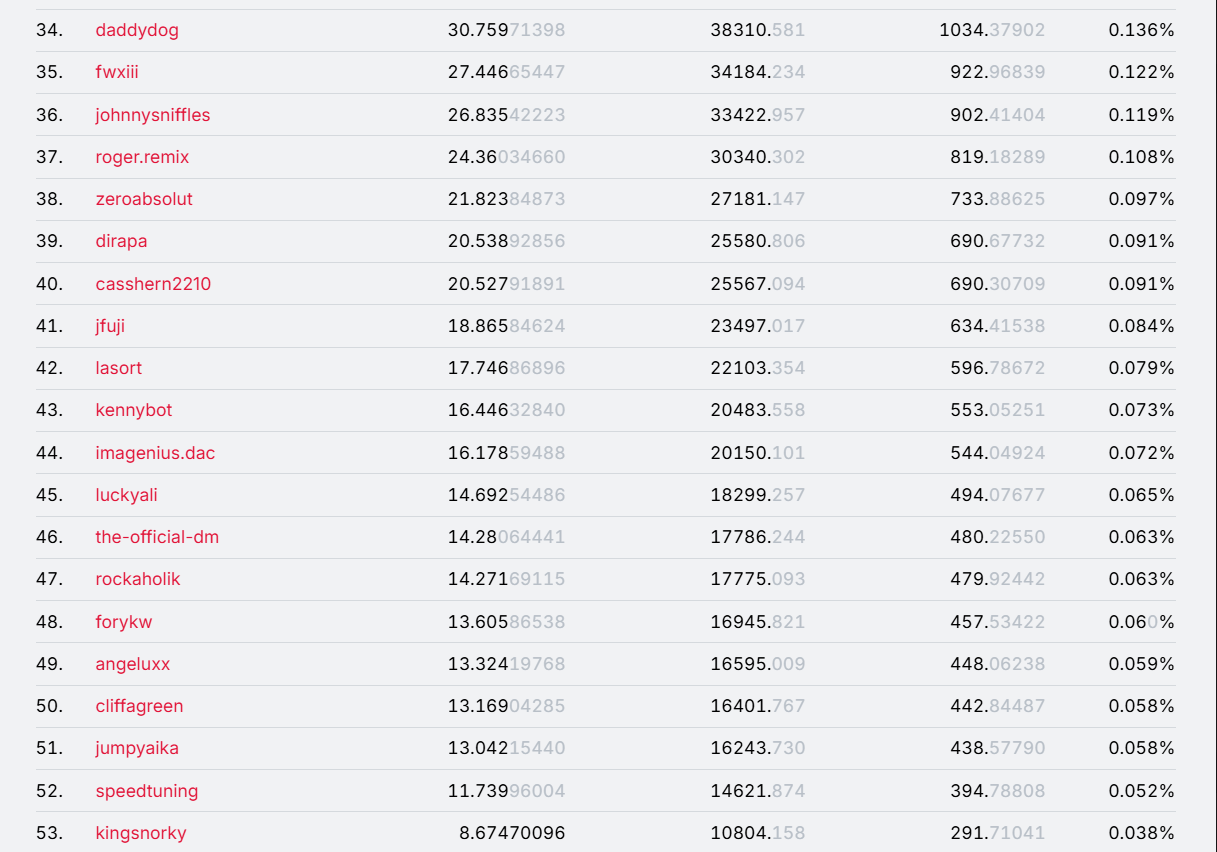This screenshot has width=1217, height=852.
Task: Click the luckyali username link
Action: [126, 495]
